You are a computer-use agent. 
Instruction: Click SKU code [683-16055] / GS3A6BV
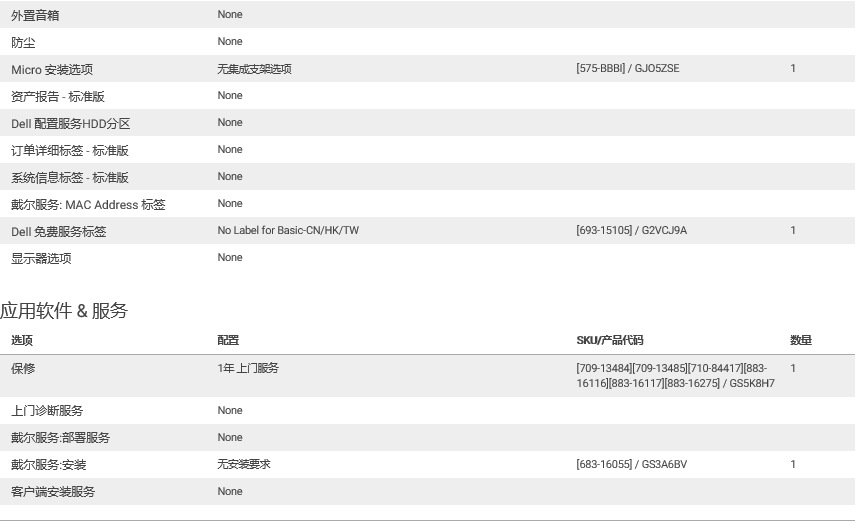click(x=631, y=465)
